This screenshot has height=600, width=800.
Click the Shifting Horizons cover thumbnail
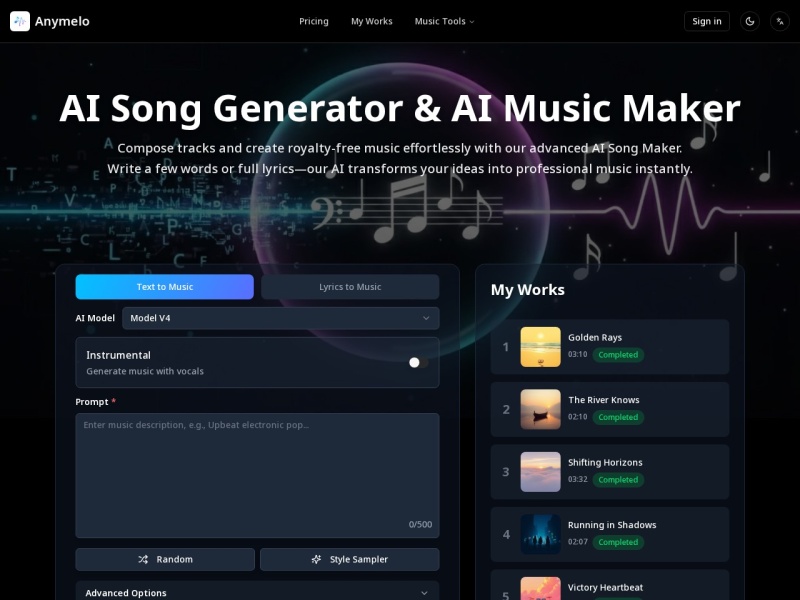point(540,472)
